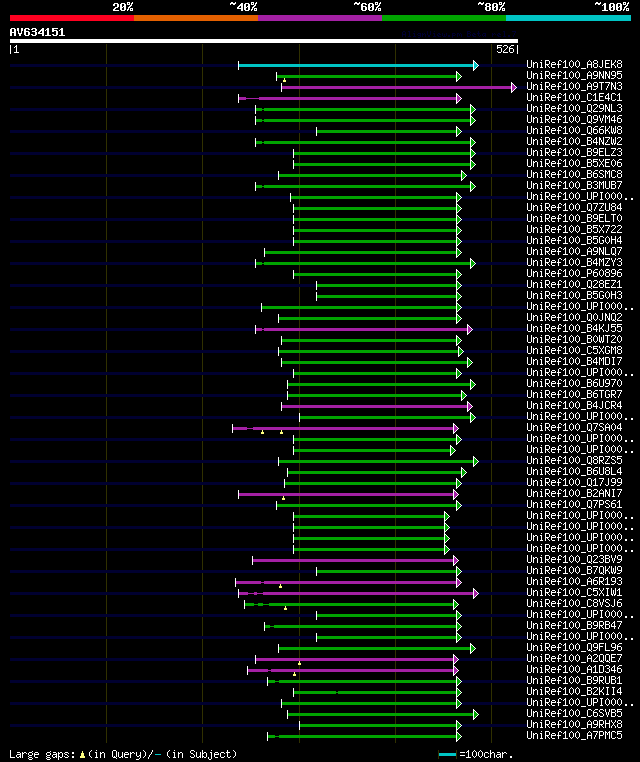640x762 pixels.
Task: Click the UniRef100_B7QKW9 hit name
Action: (574, 571)
